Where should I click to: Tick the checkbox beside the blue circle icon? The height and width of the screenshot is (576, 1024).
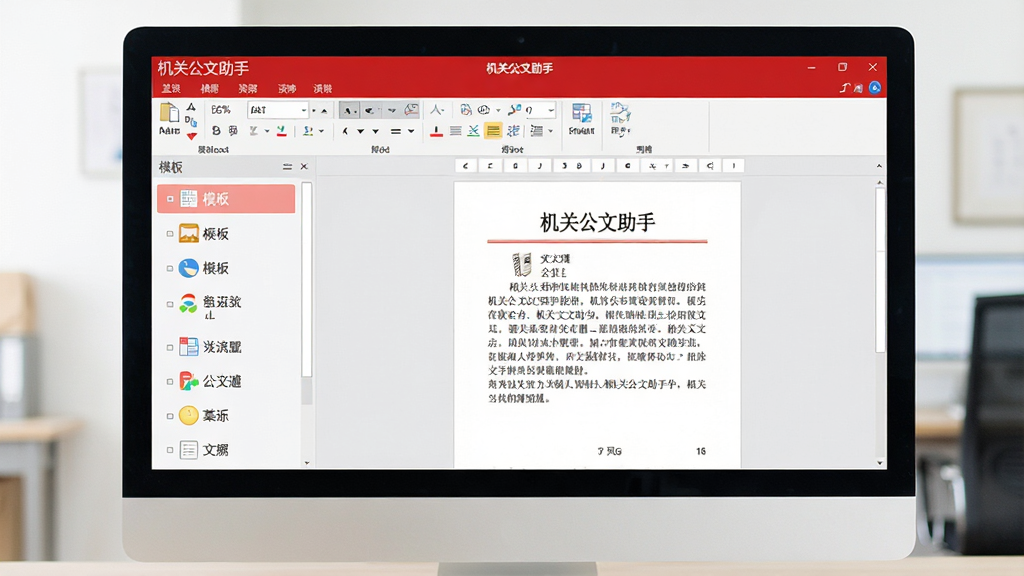[x=170, y=268]
